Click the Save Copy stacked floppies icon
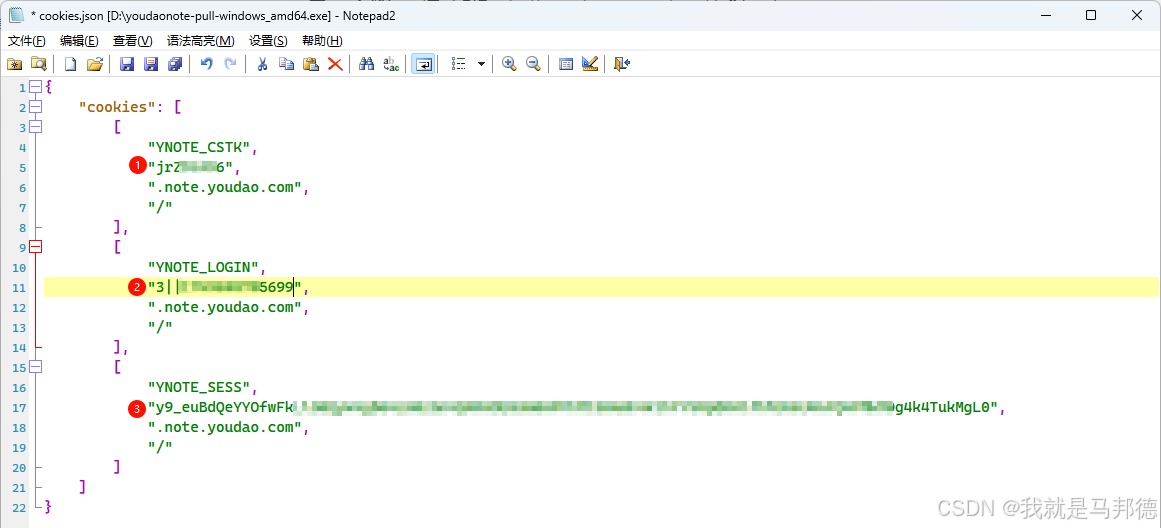This screenshot has height=528, width=1161. [175, 64]
